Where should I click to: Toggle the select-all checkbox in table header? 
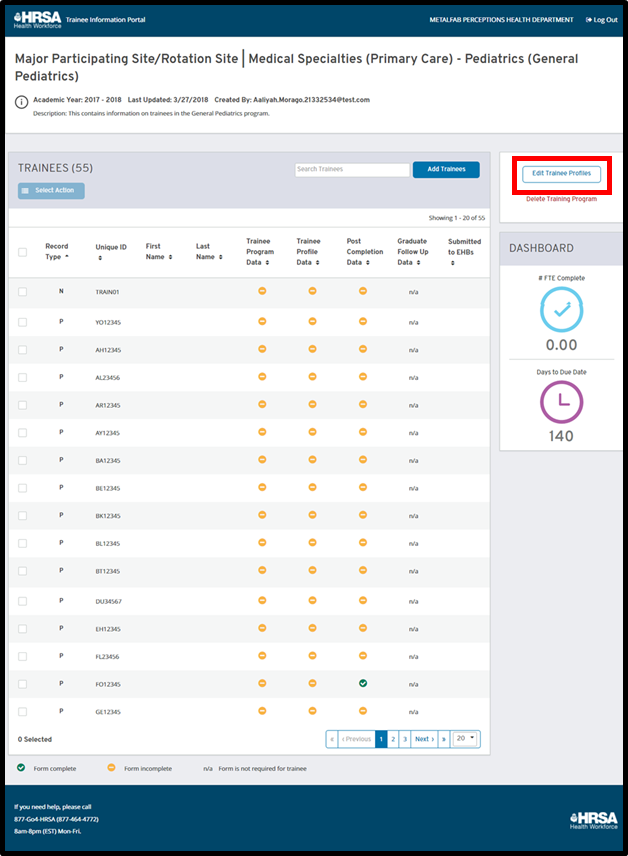[22, 252]
